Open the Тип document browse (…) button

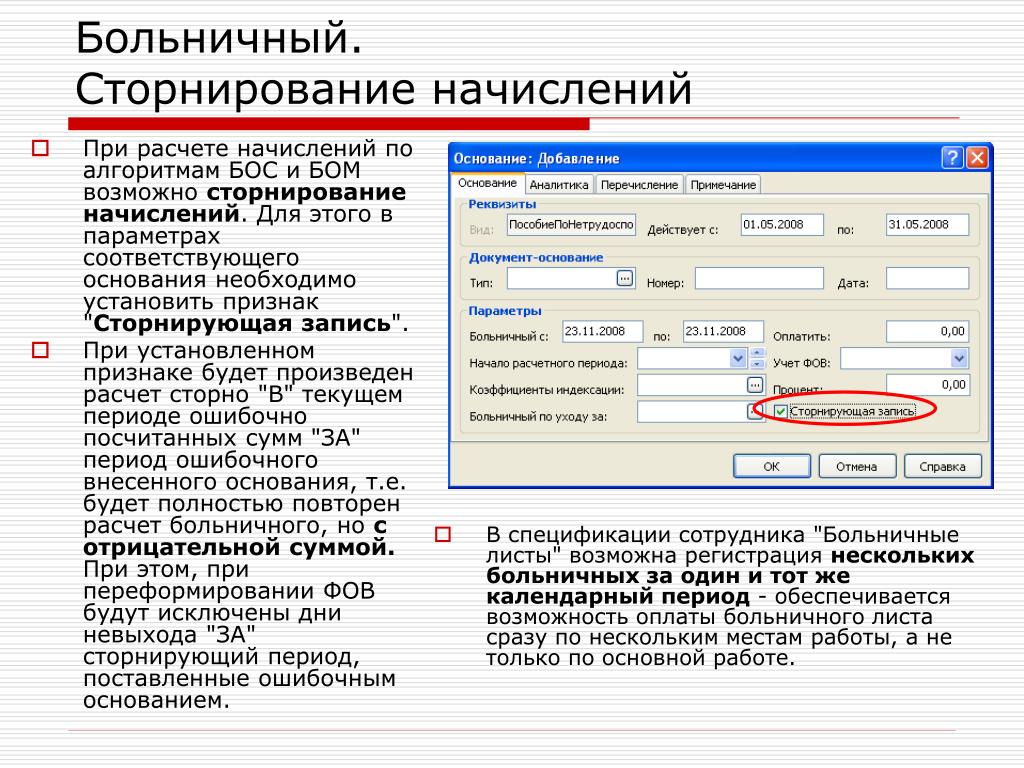(625, 278)
